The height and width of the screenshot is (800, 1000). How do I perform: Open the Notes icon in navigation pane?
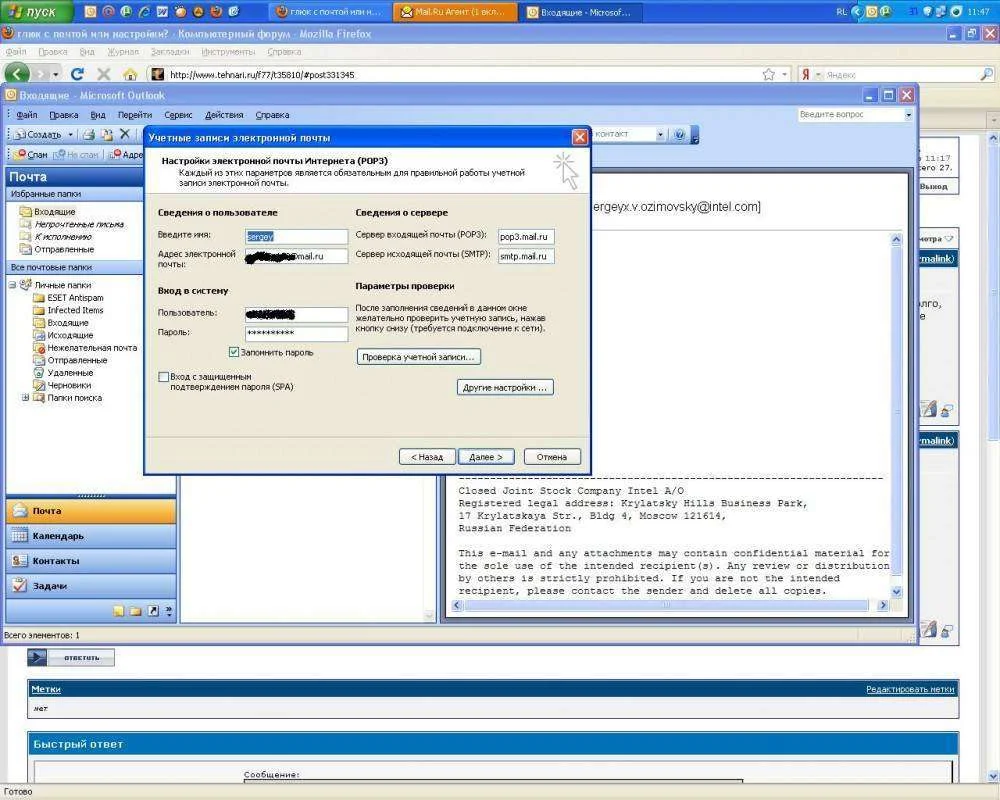119,610
